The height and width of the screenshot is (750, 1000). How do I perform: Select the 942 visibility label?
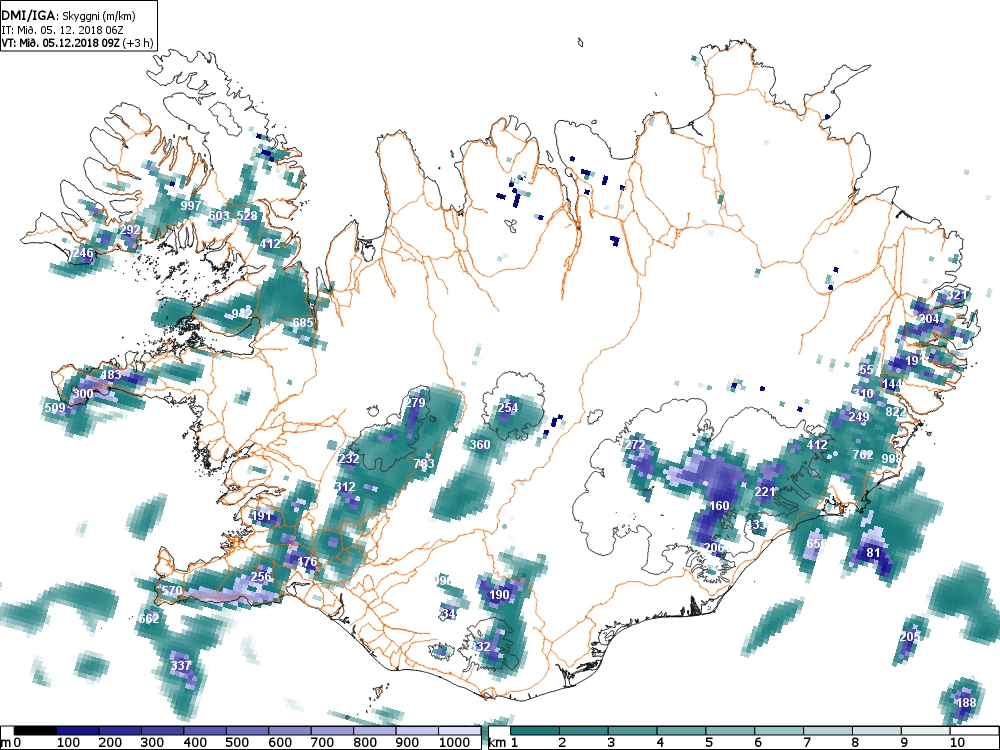pyautogui.click(x=242, y=314)
